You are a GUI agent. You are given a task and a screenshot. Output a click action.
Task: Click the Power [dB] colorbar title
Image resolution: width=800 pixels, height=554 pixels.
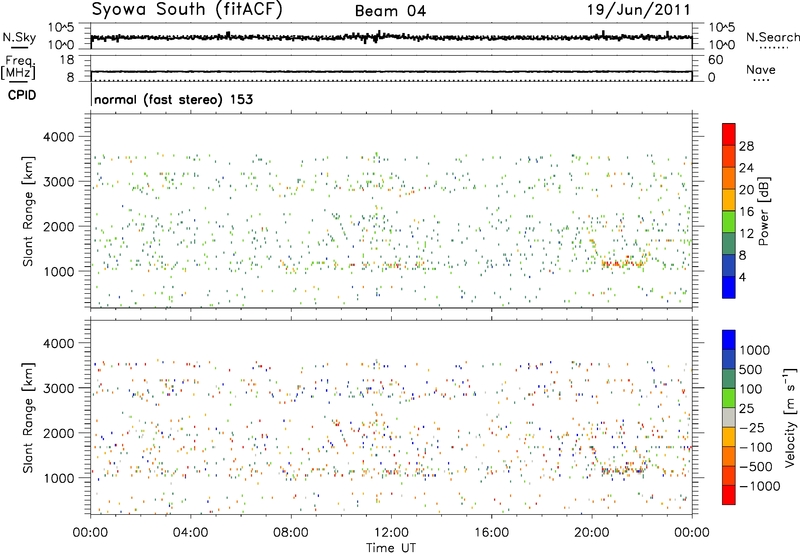coord(764,211)
